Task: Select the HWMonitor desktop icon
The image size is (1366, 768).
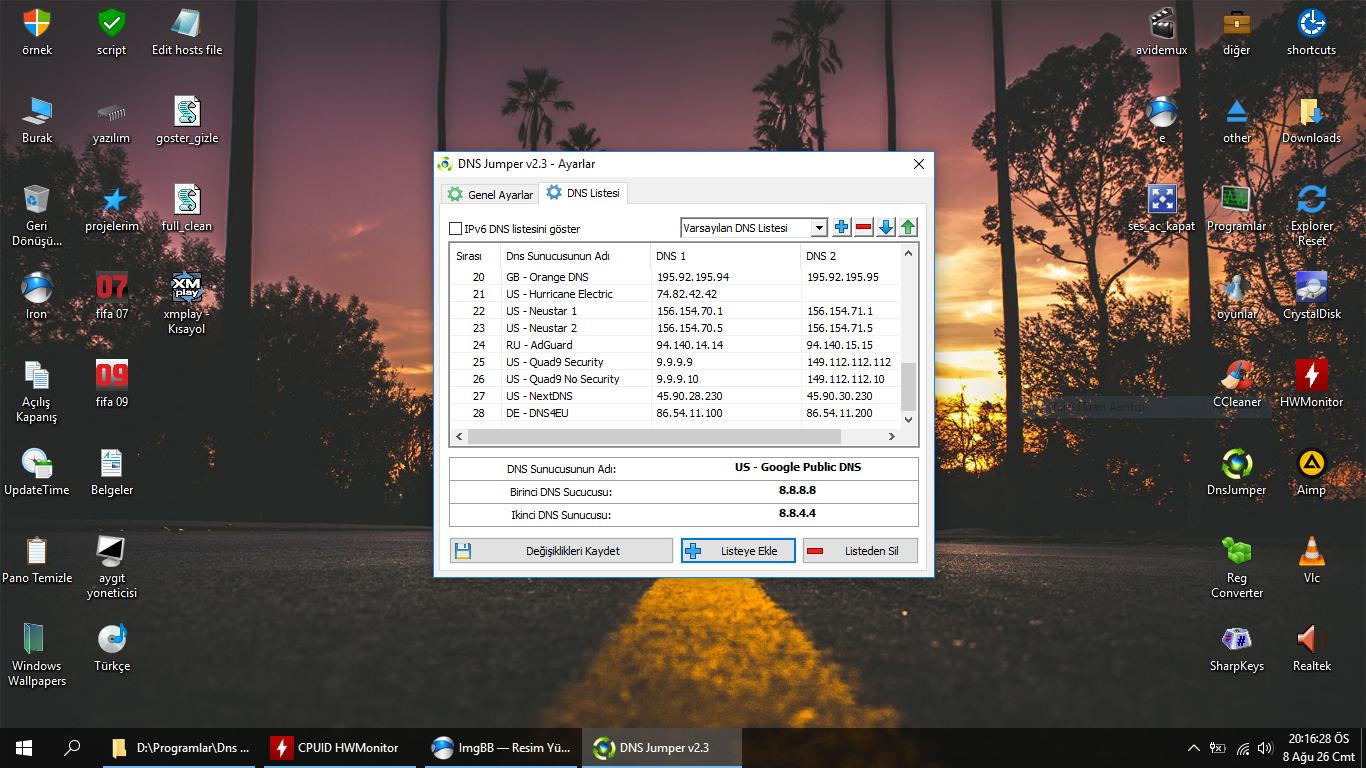Action: click(1311, 384)
